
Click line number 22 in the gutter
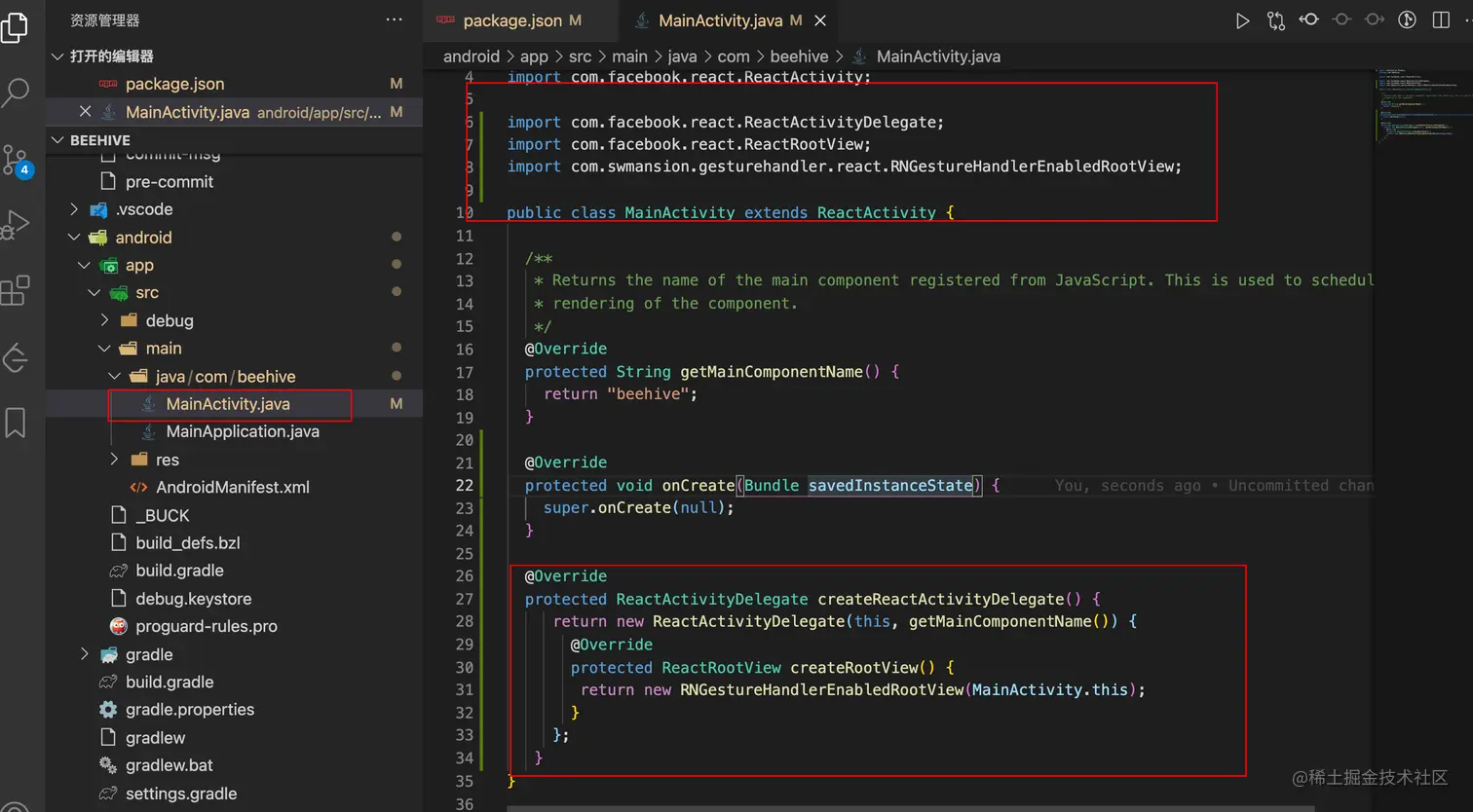(x=465, y=485)
